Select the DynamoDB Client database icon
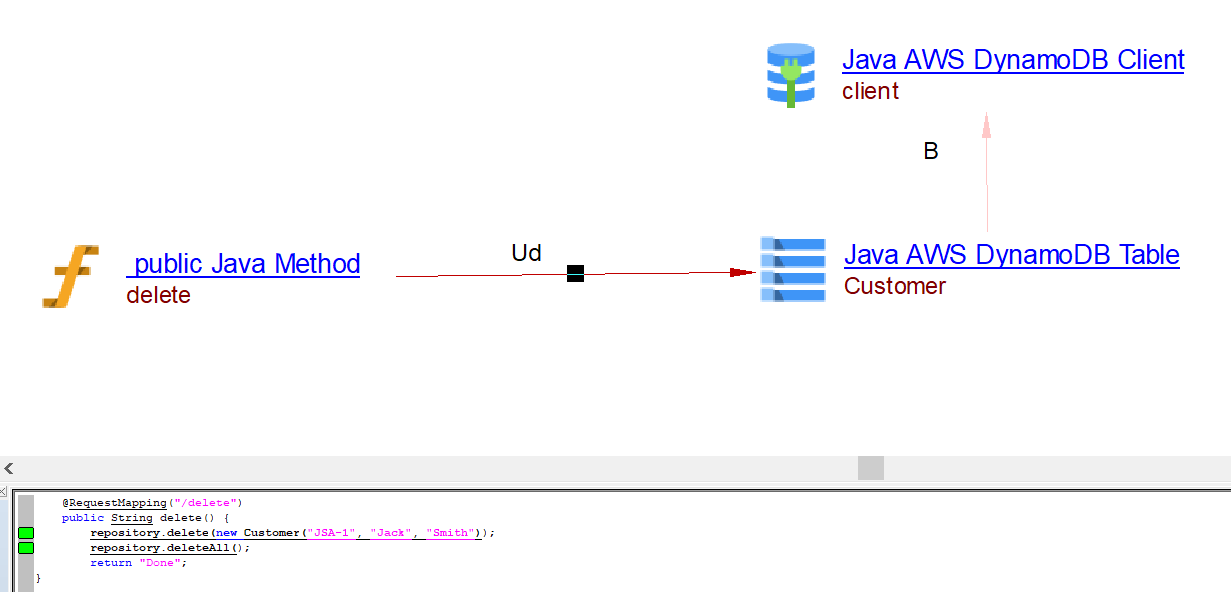 tap(791, 75)
